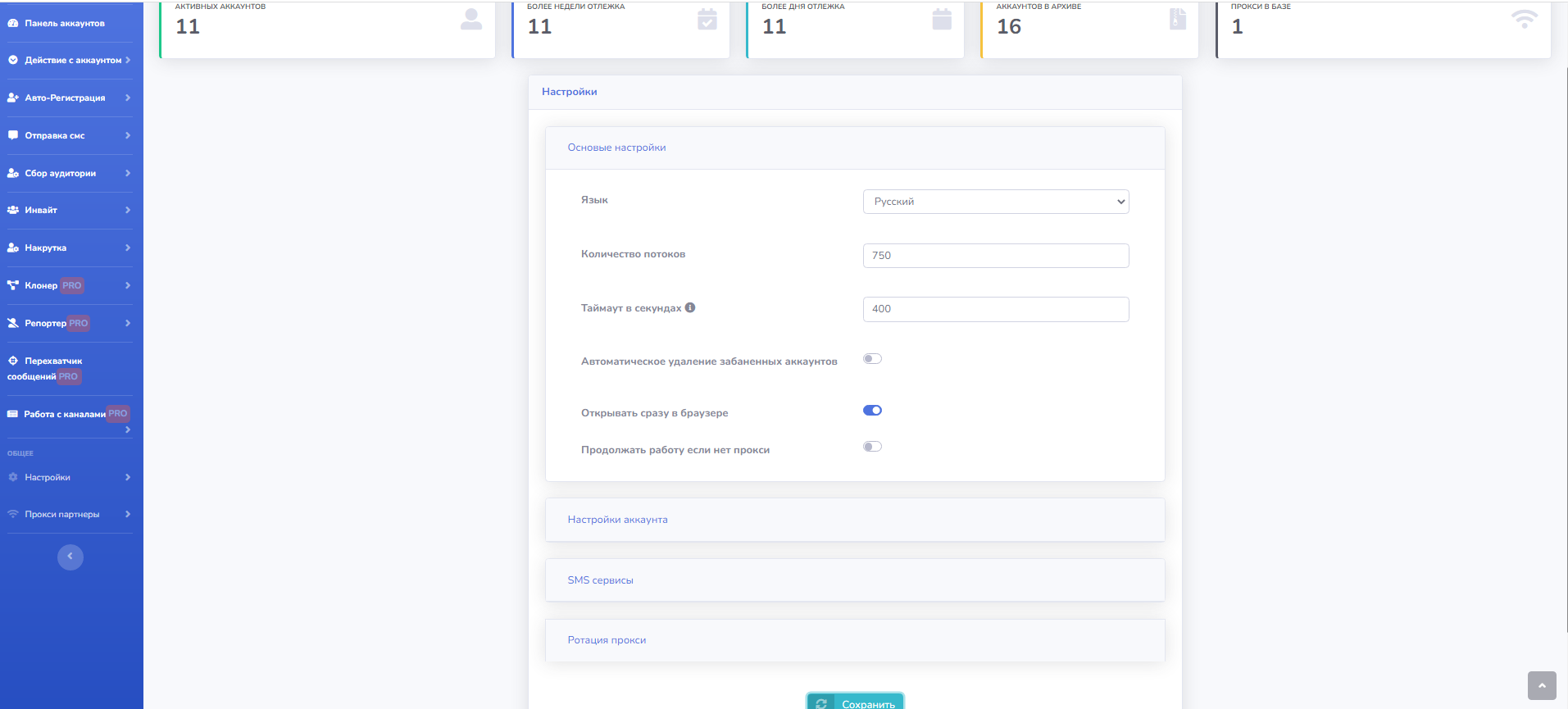Click the Wi-Fi icon in Прокси в базе card
Viewport: 1568px width, 709px height.
[x=1524, y=20]
